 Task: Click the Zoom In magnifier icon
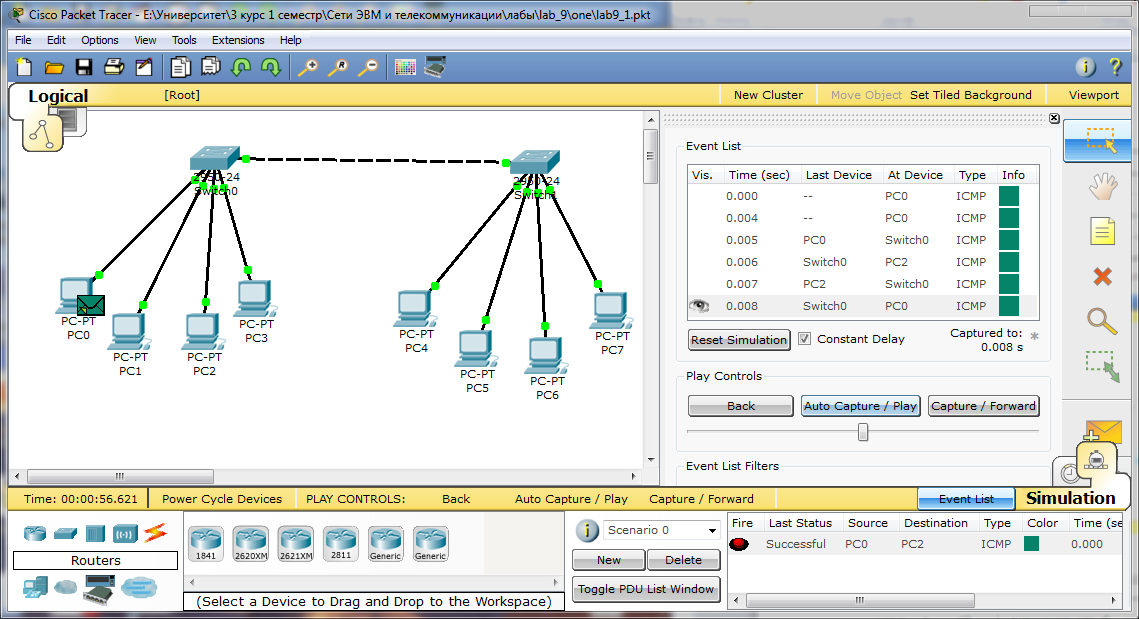pos(308,68)
